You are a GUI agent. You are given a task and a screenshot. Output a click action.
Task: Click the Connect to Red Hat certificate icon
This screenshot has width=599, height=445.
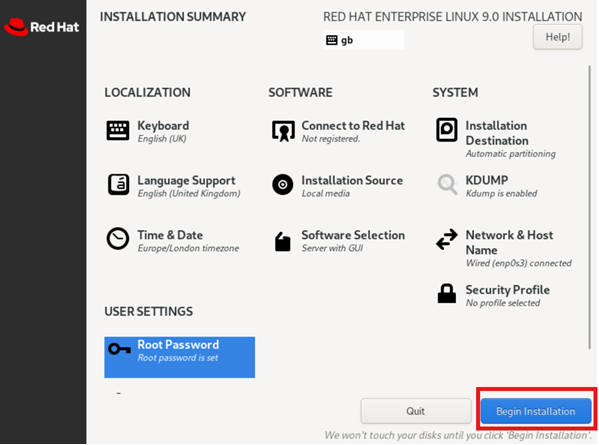[x=283, y=131]
